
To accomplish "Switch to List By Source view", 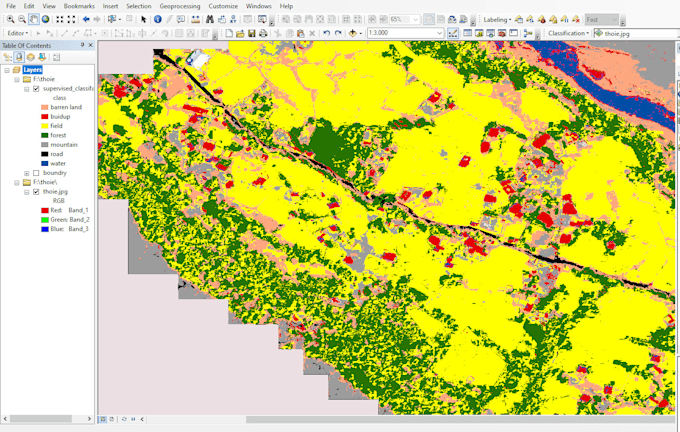I will pyautogui.click(x=19, y=57).
